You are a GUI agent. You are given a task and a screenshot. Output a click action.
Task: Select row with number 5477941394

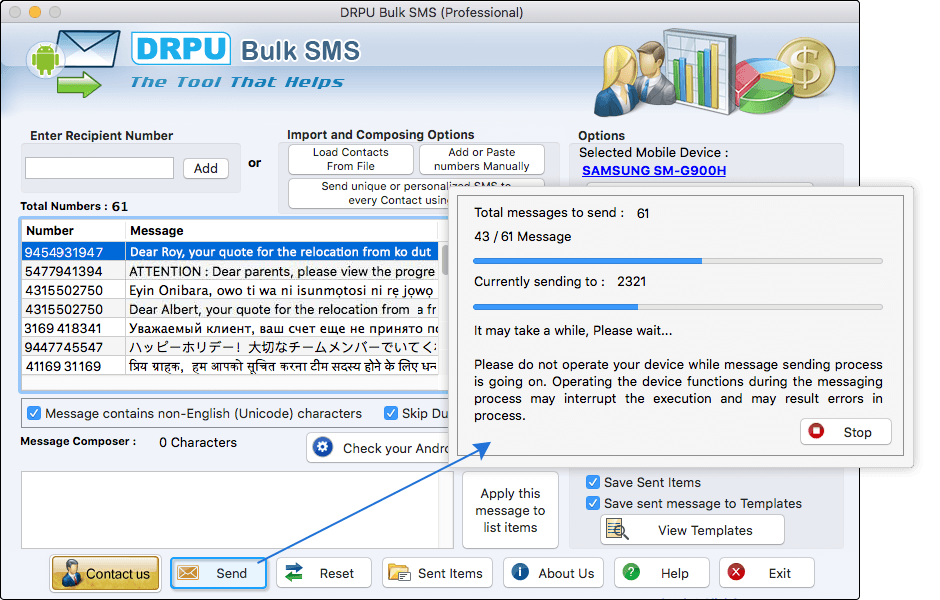[x=231, y=271]
